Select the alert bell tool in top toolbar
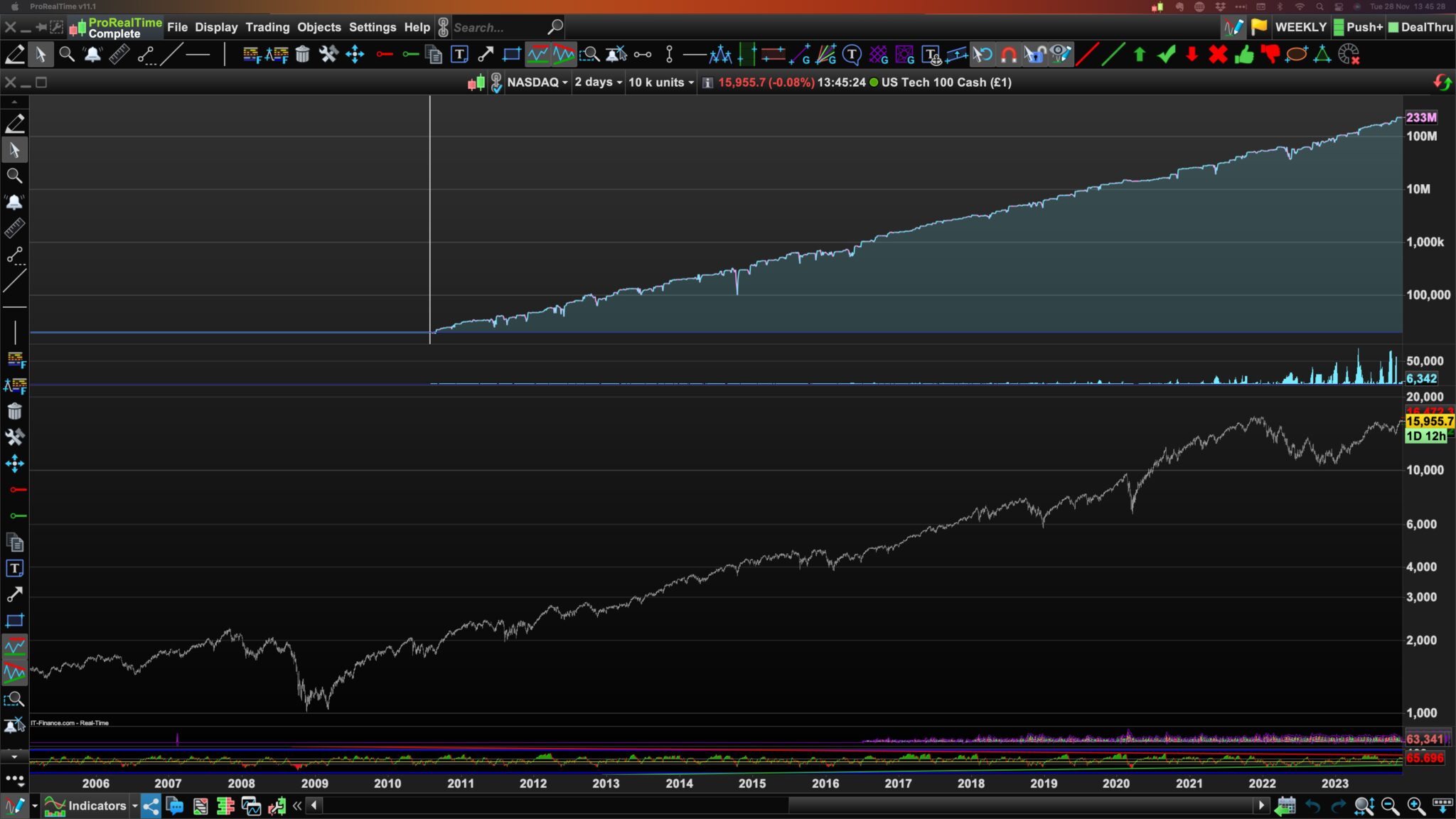The image size is (1456, 819). [92, 54]
